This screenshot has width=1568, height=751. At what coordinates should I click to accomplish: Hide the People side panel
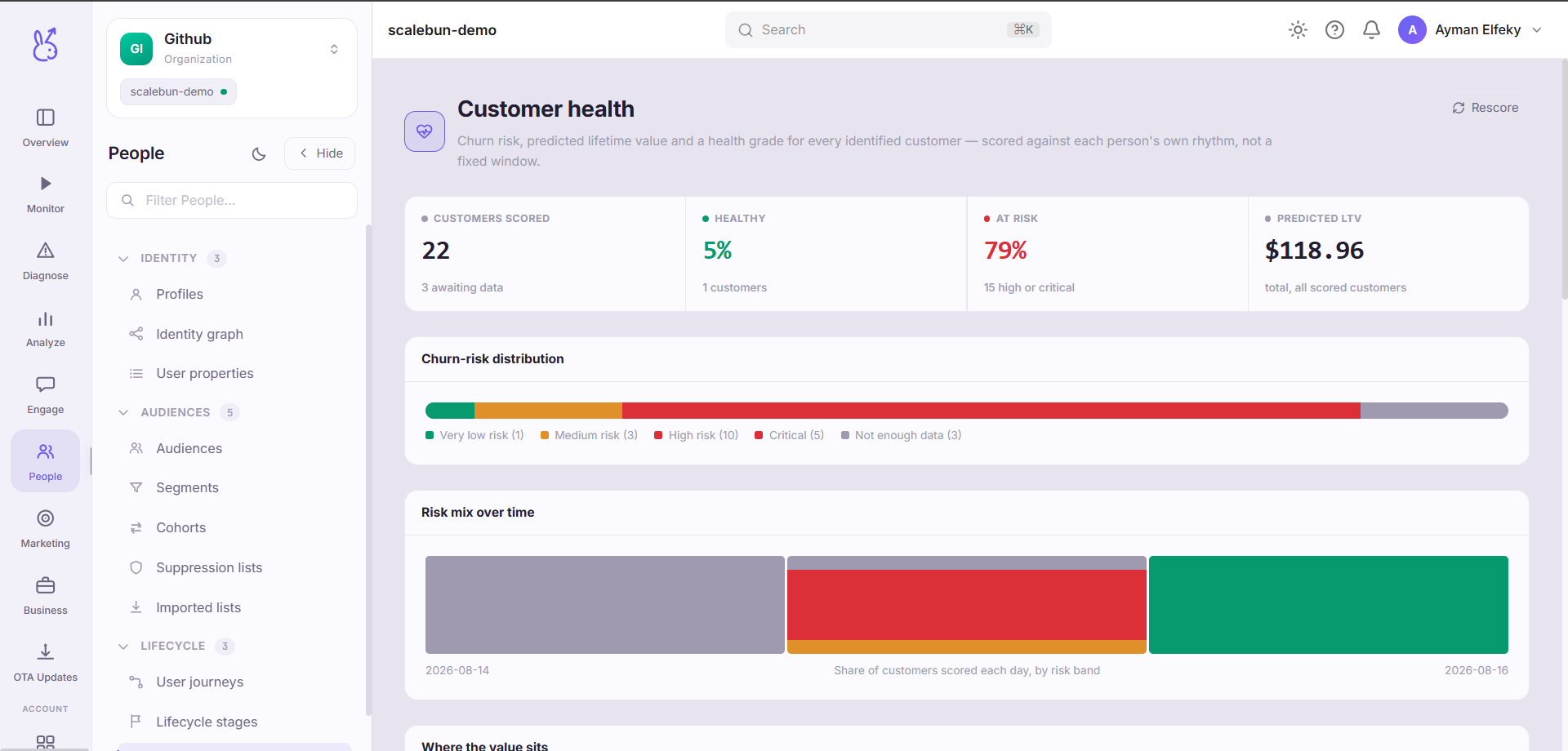click(x=320, y=153)
